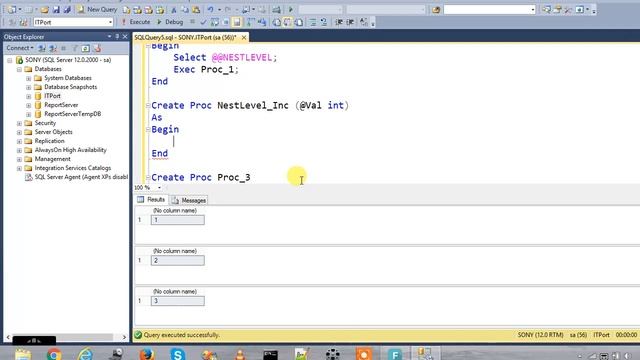Image resolution: width=640 pixels, height=360 pixels.
Task: Toggle Include Actual Execution Plan icon
Action: [x=250, y=22]
